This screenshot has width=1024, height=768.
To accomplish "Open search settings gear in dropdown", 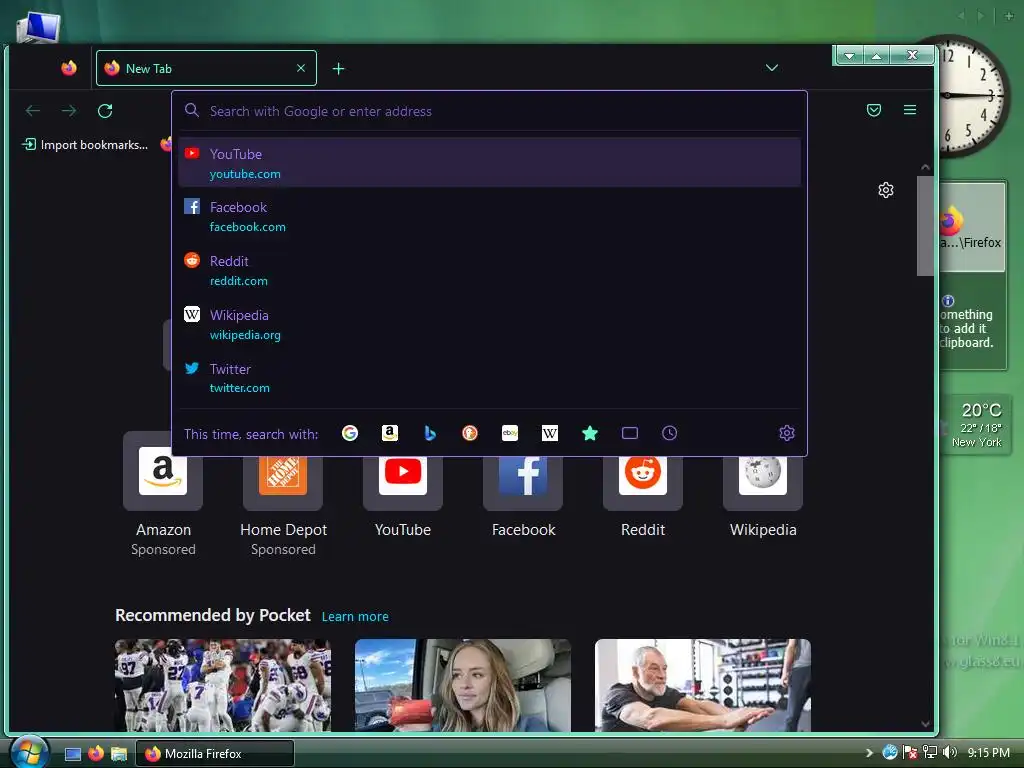I will 787,433.
